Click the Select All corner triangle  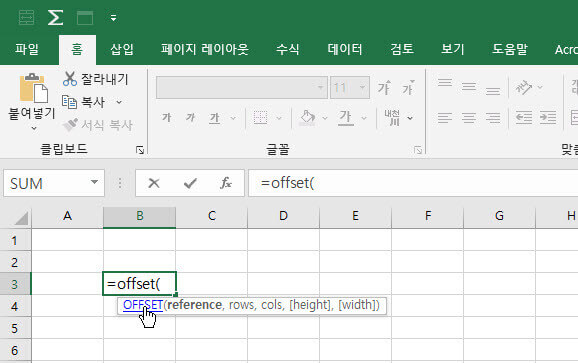(x=21, y=218)
